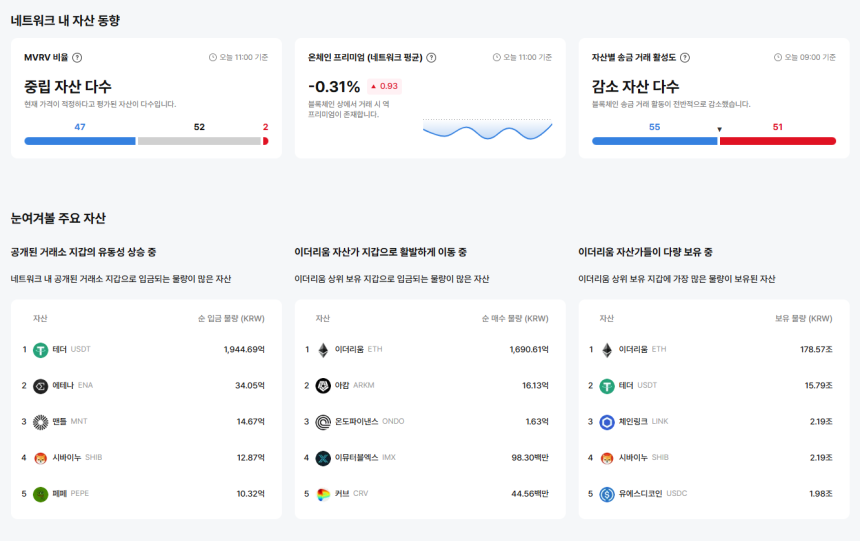Viewport: 860px width, 541px height.
Task: Open 맨틀 MNT asset row
Action: coord(146,422)
